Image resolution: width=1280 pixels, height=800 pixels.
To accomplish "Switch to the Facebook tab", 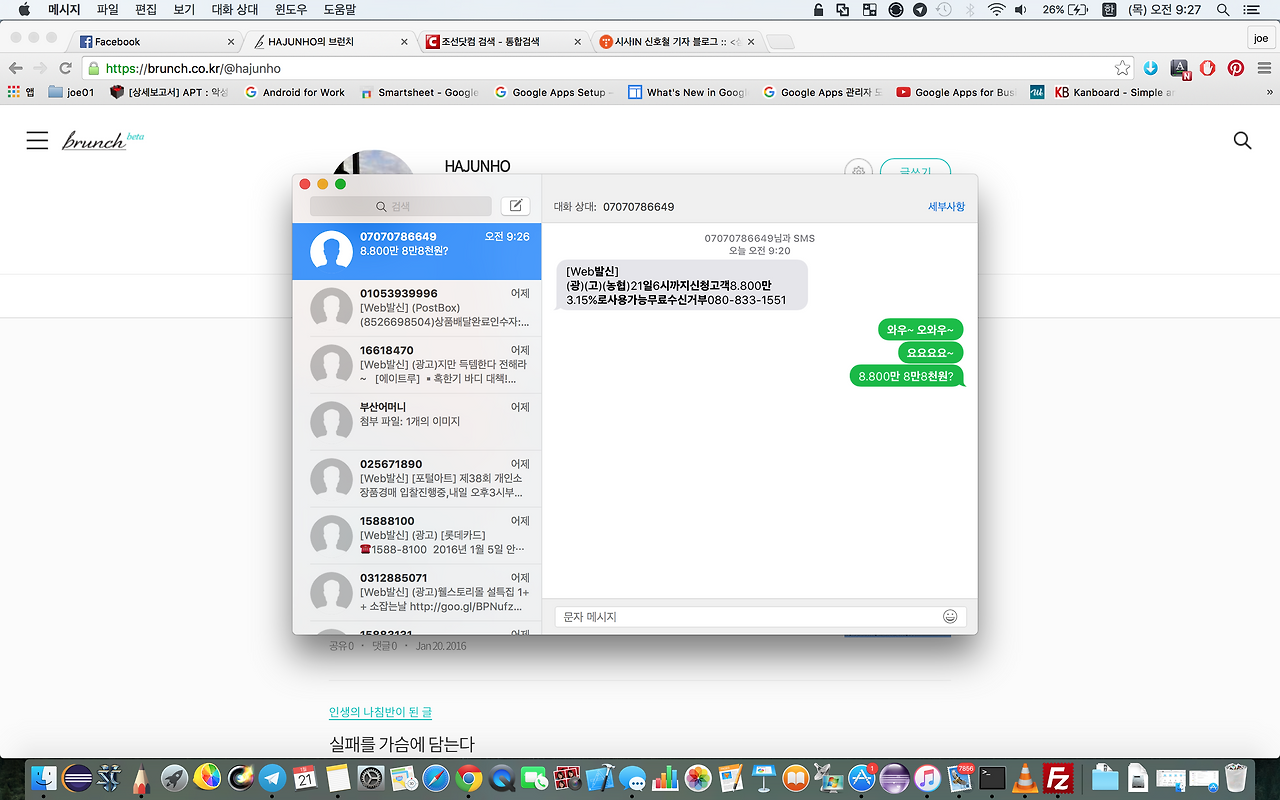I will tap(158, 42).
